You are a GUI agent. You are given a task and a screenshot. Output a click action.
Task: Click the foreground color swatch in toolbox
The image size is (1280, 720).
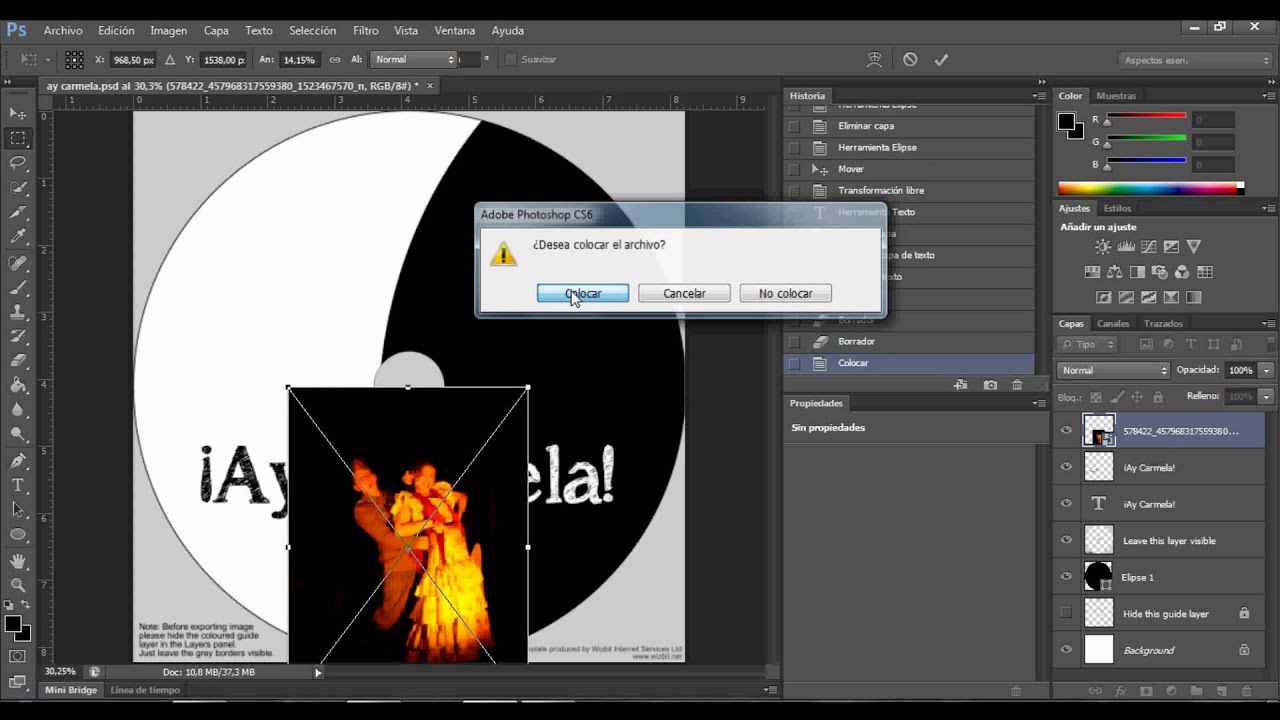(13, 624)
